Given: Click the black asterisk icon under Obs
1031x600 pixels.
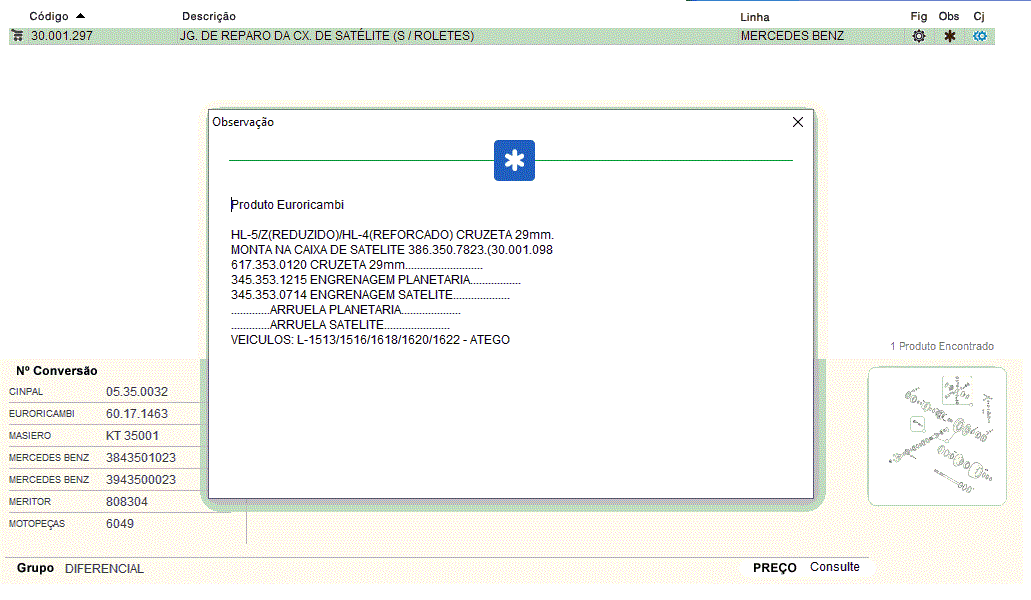Looking at the screenshot, I should (x=949, y=36).
